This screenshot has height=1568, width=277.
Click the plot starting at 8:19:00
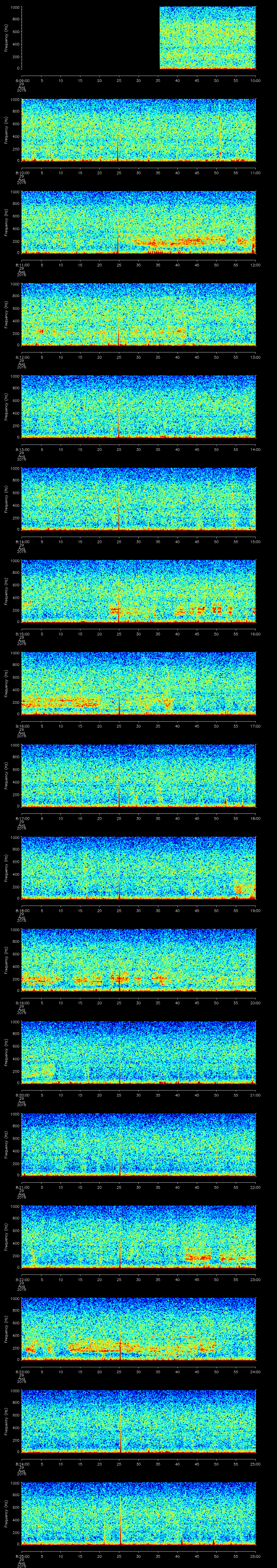138,960
